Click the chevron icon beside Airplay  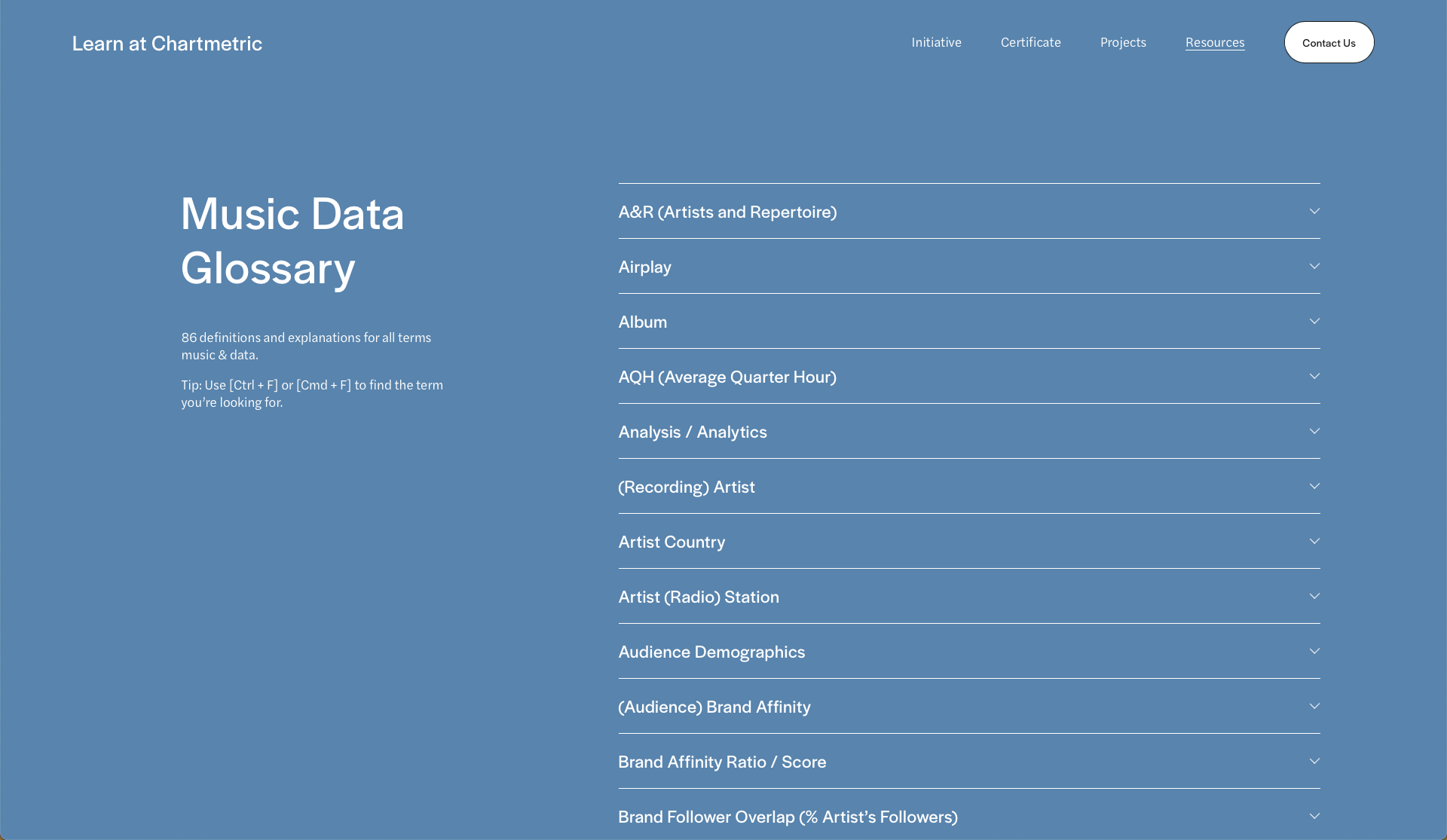point(1314,267)
